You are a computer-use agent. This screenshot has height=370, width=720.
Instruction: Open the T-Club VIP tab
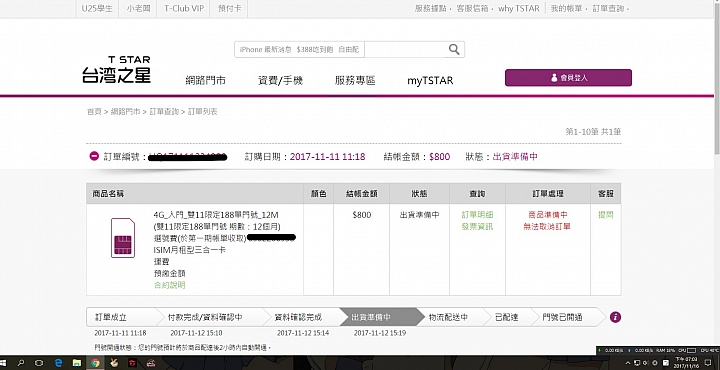pyautogui.click(x=184, y=8)
